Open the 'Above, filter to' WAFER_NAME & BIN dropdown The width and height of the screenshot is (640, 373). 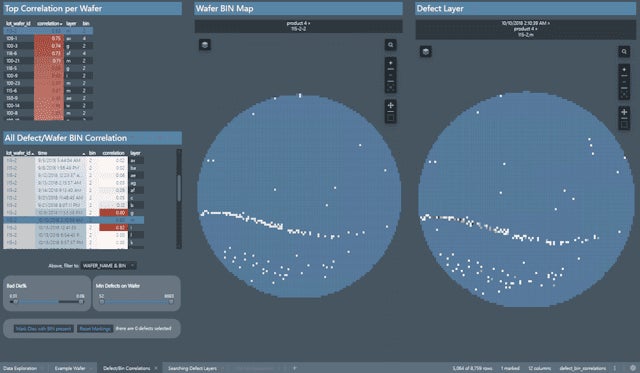pyautogui.click(x=109, y=266)
